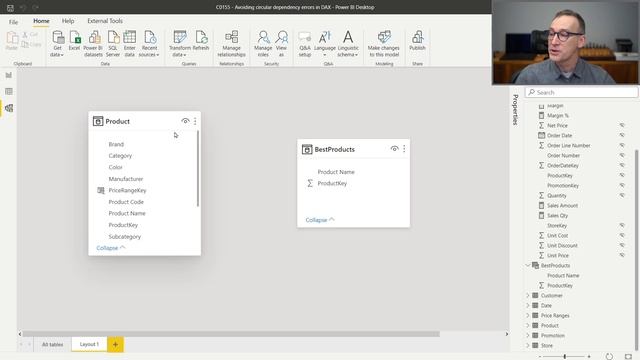Toggle hidden state of Unit Price field
Viewport: 640px width, 360px height.
coord(622,255)
